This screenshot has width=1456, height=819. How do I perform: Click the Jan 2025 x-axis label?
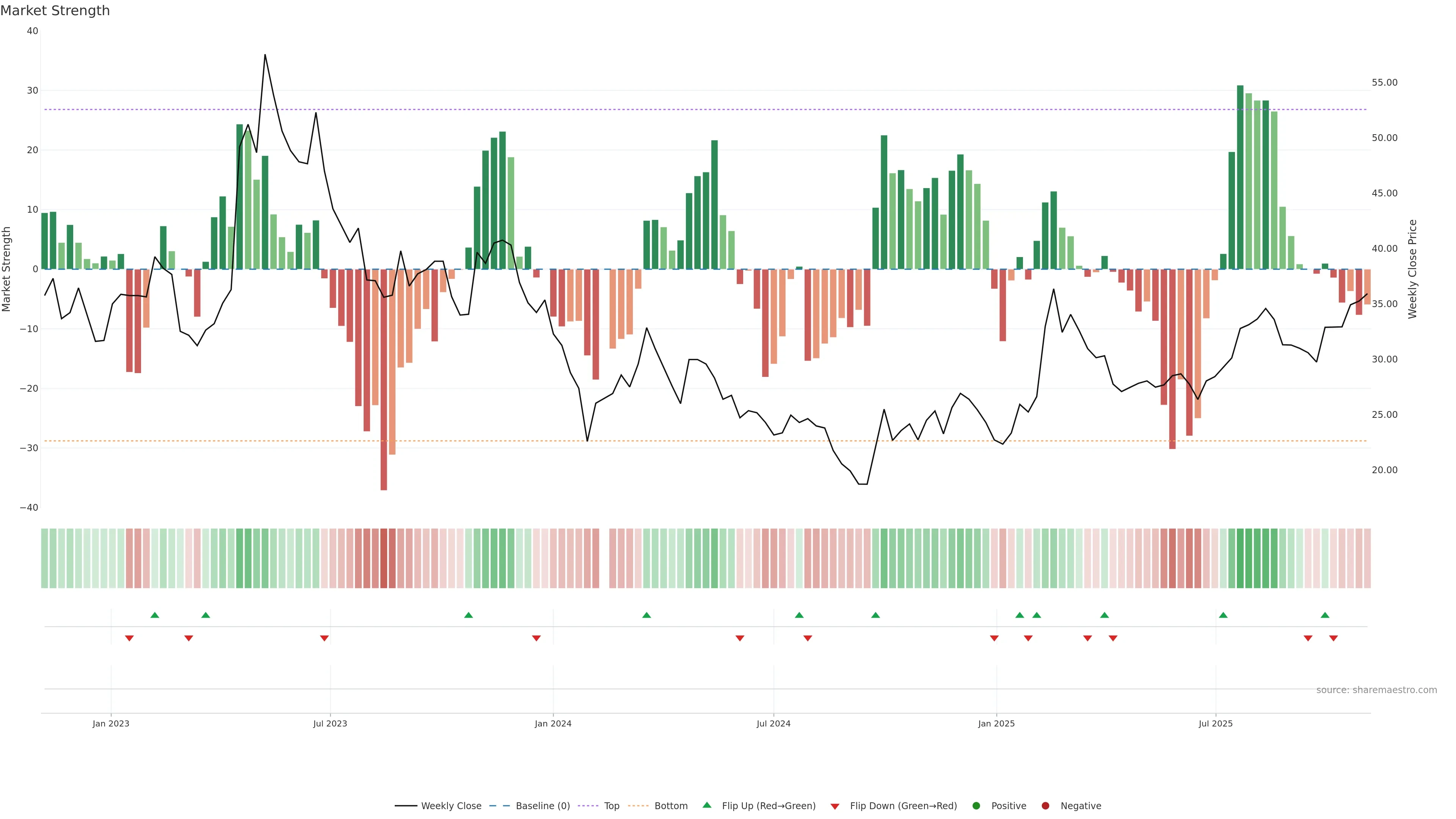996,723
